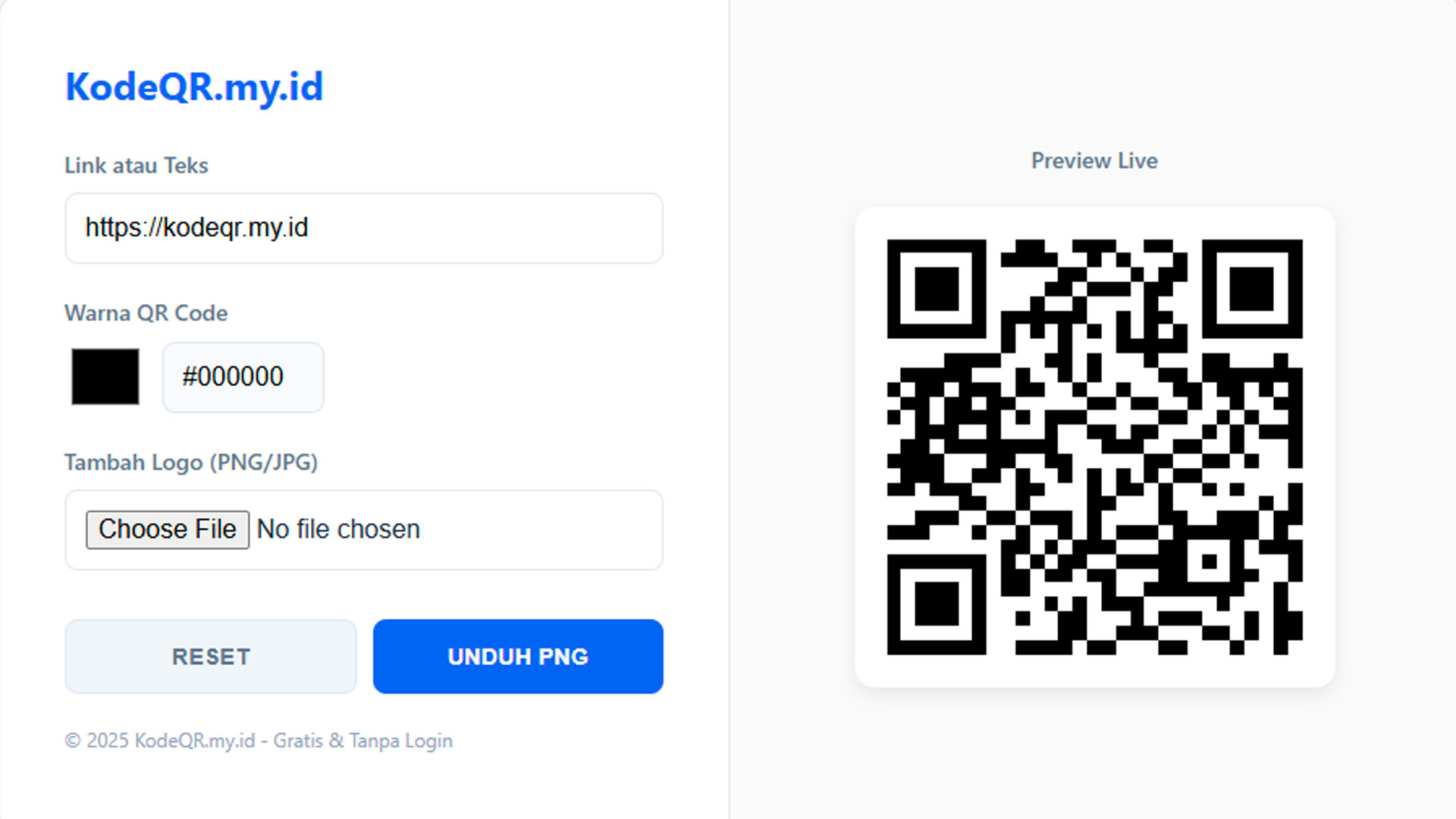
Task: Click the #000000 hex color field
Action: (242, 377)
